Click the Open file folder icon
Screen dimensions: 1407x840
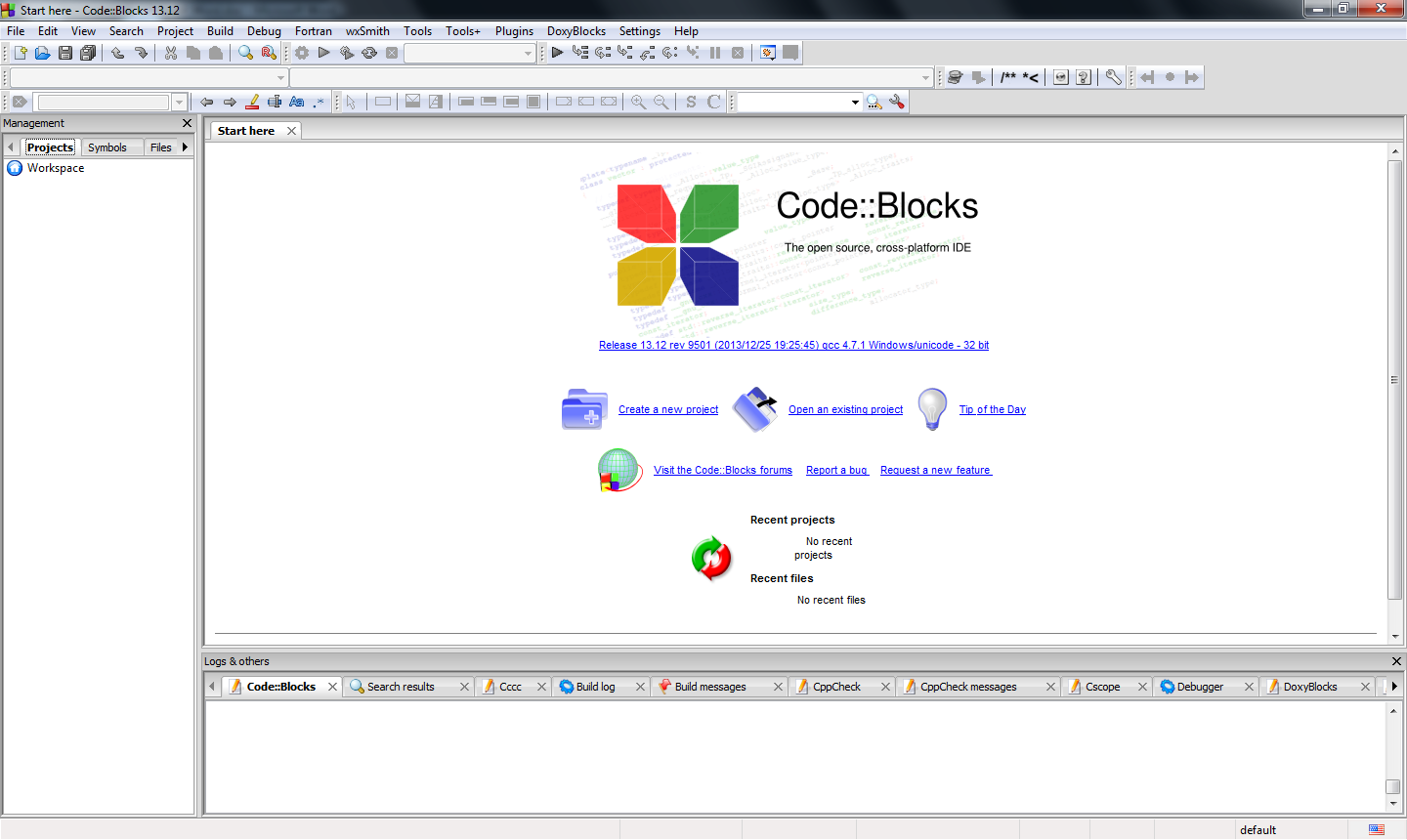[x=42, y=53]
